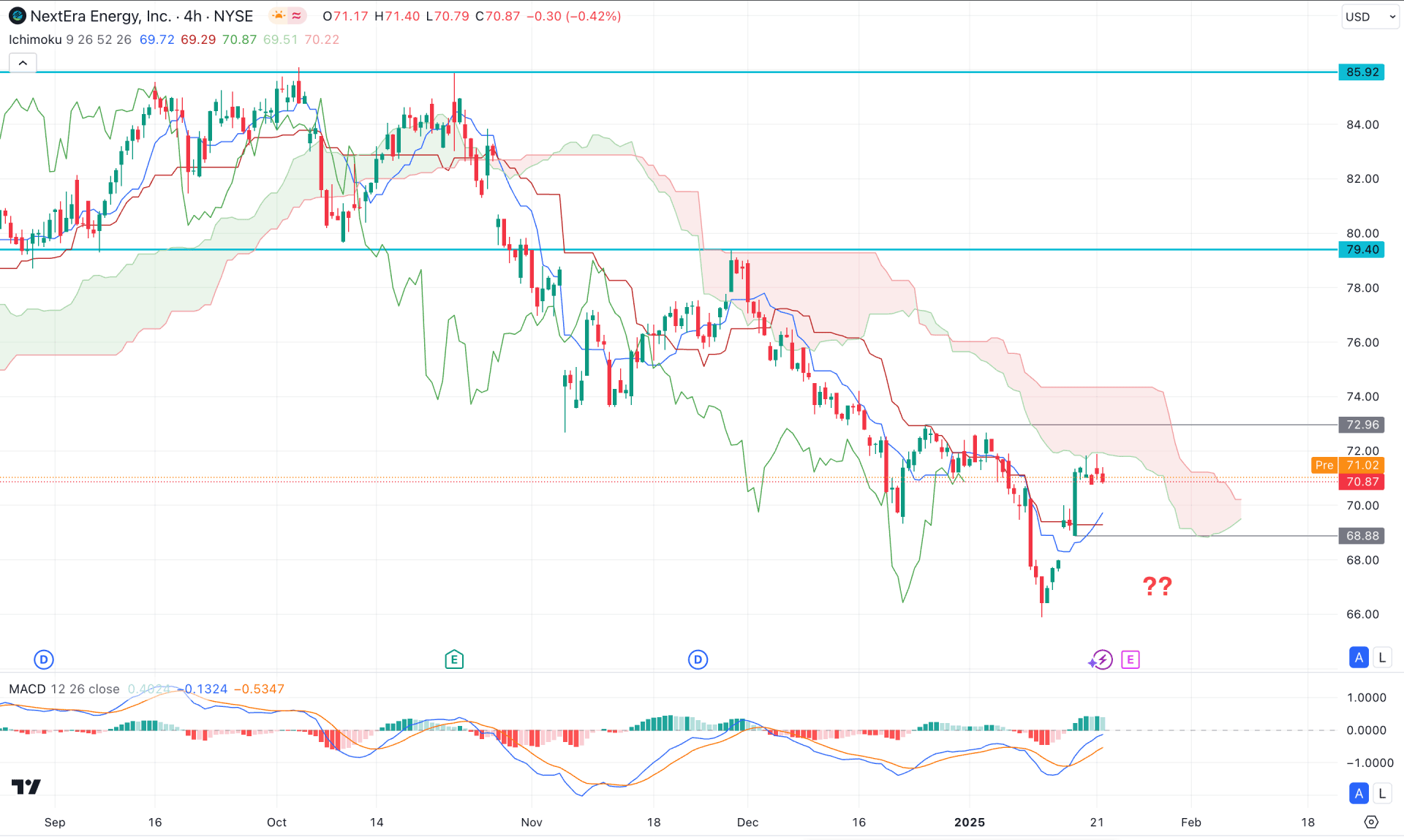Click the earnings marker near late October
The height and width of the screenshot is (840, 1404).
(454, 659)
